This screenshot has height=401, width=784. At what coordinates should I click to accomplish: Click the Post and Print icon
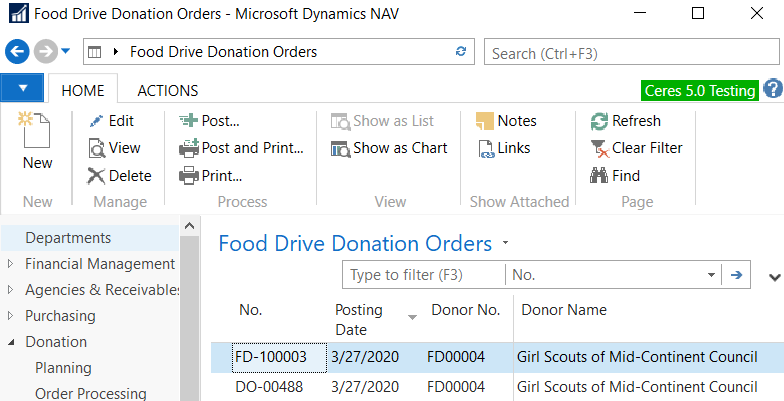coord(189,148)
